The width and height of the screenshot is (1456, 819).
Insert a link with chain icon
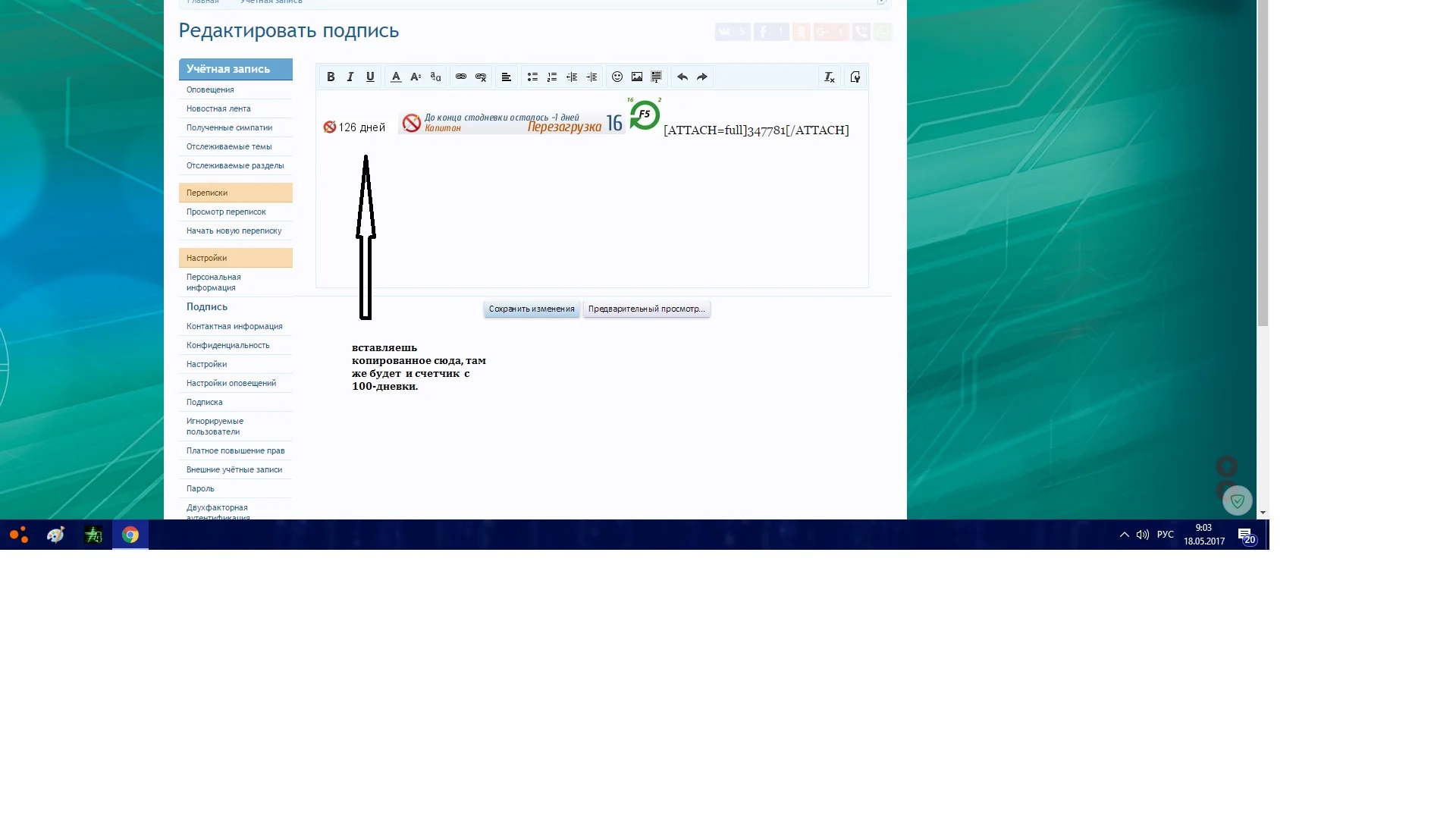click(x=461, y=77)
